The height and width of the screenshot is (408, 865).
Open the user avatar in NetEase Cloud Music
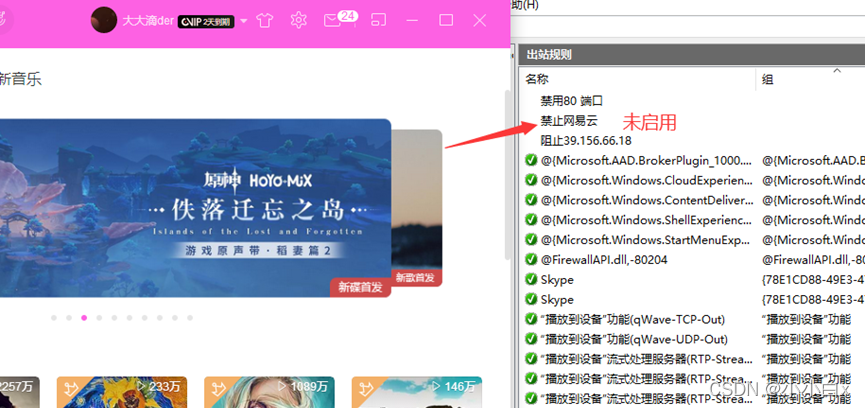pos(104,20)
